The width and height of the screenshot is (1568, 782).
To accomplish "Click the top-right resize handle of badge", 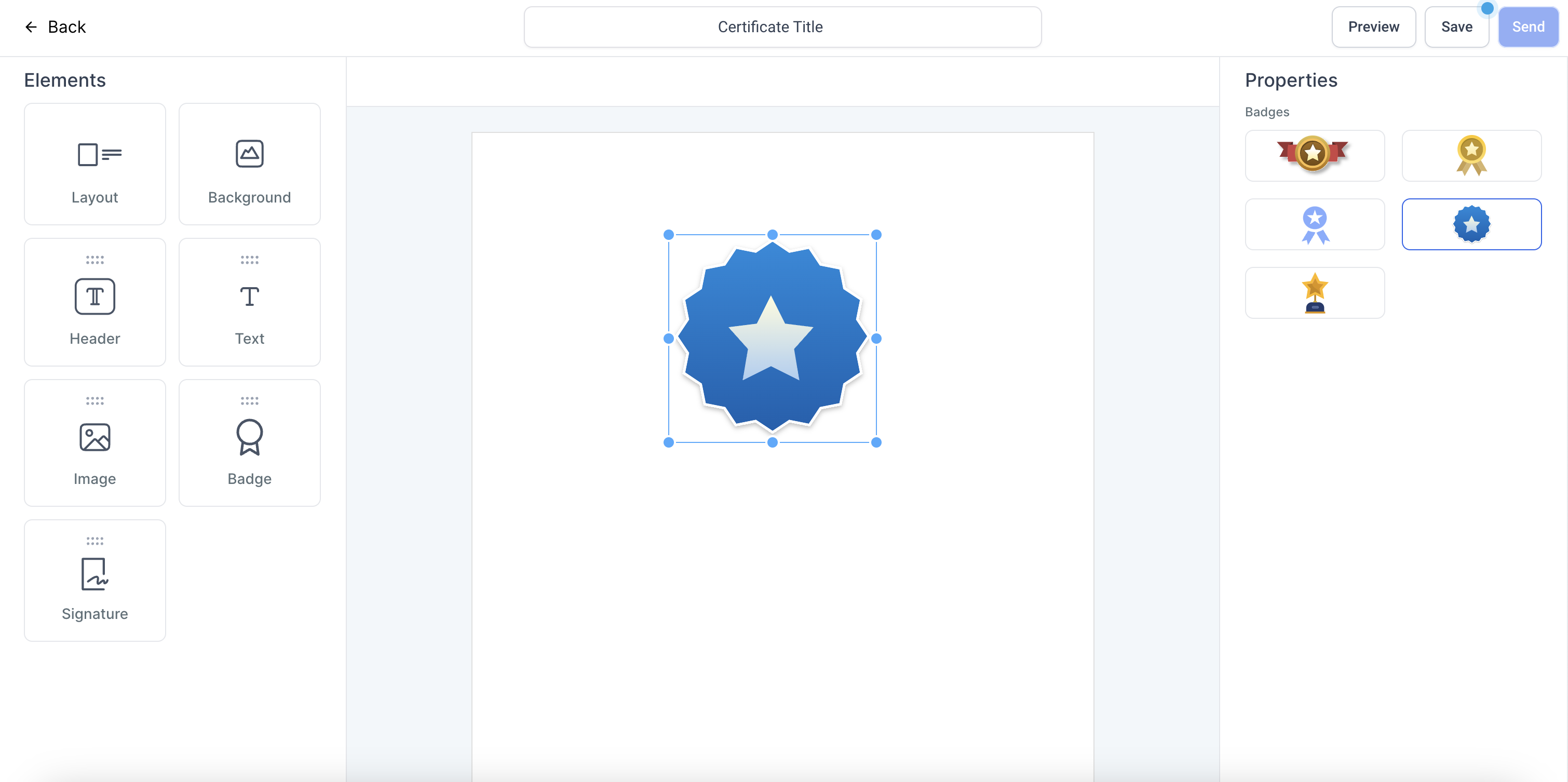I will click(876, 234).
